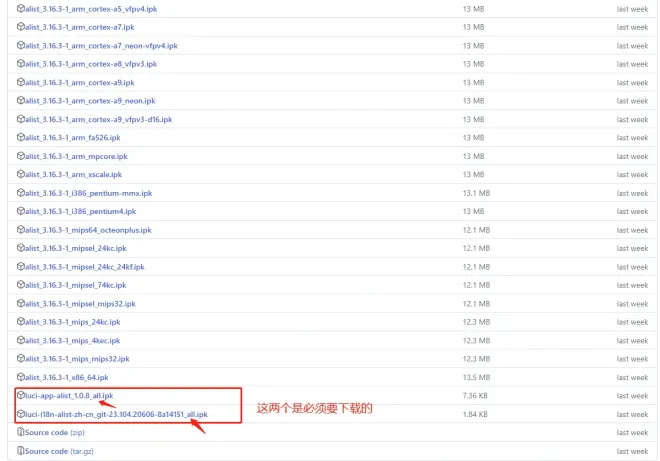Click the archive icon beside Source code (tar.gz)
This screenshot has height=461, width=660.
pos(21,450)
